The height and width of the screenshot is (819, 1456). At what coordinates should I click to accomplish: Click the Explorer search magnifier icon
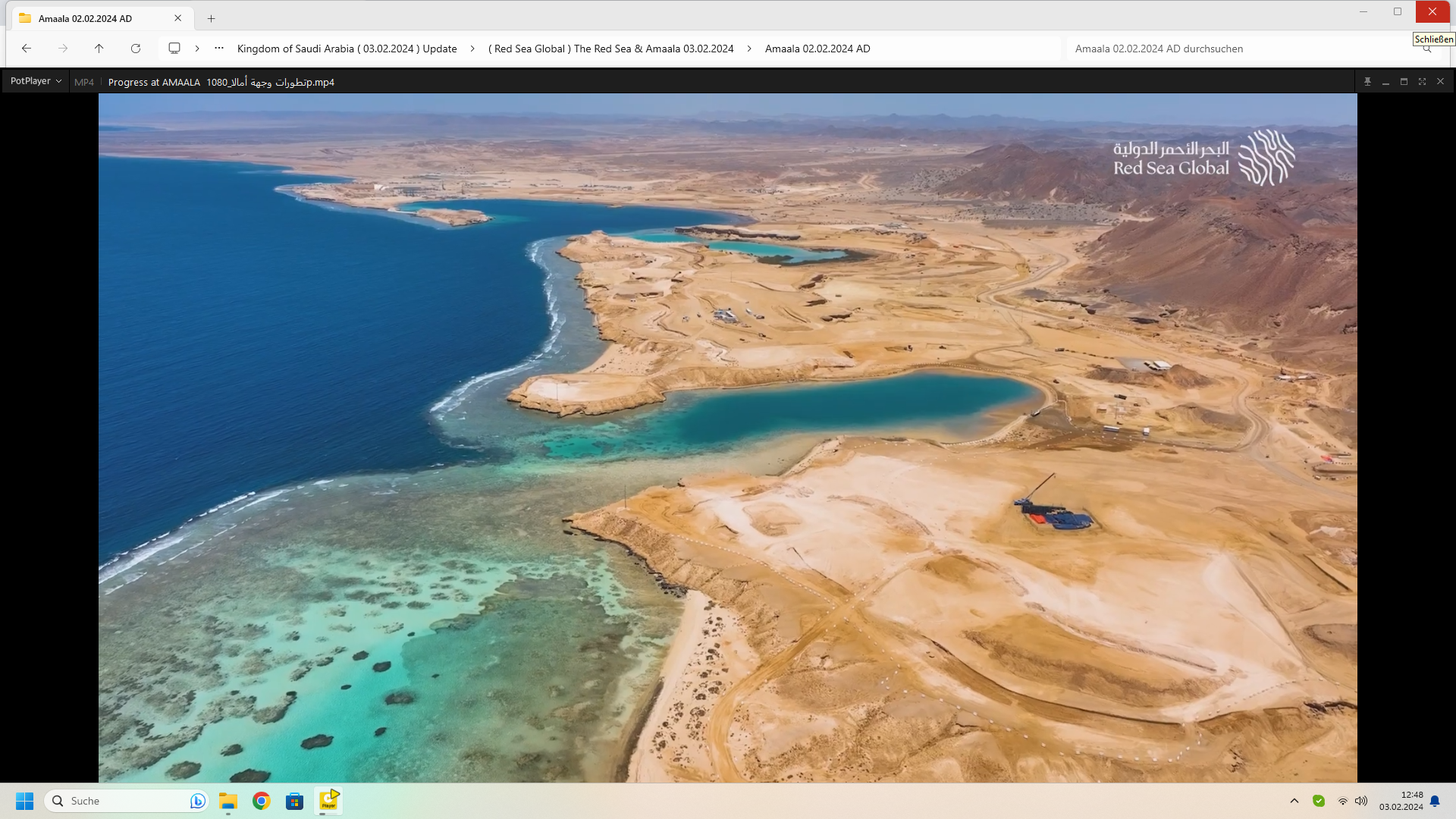click(x=1427, y=49)
